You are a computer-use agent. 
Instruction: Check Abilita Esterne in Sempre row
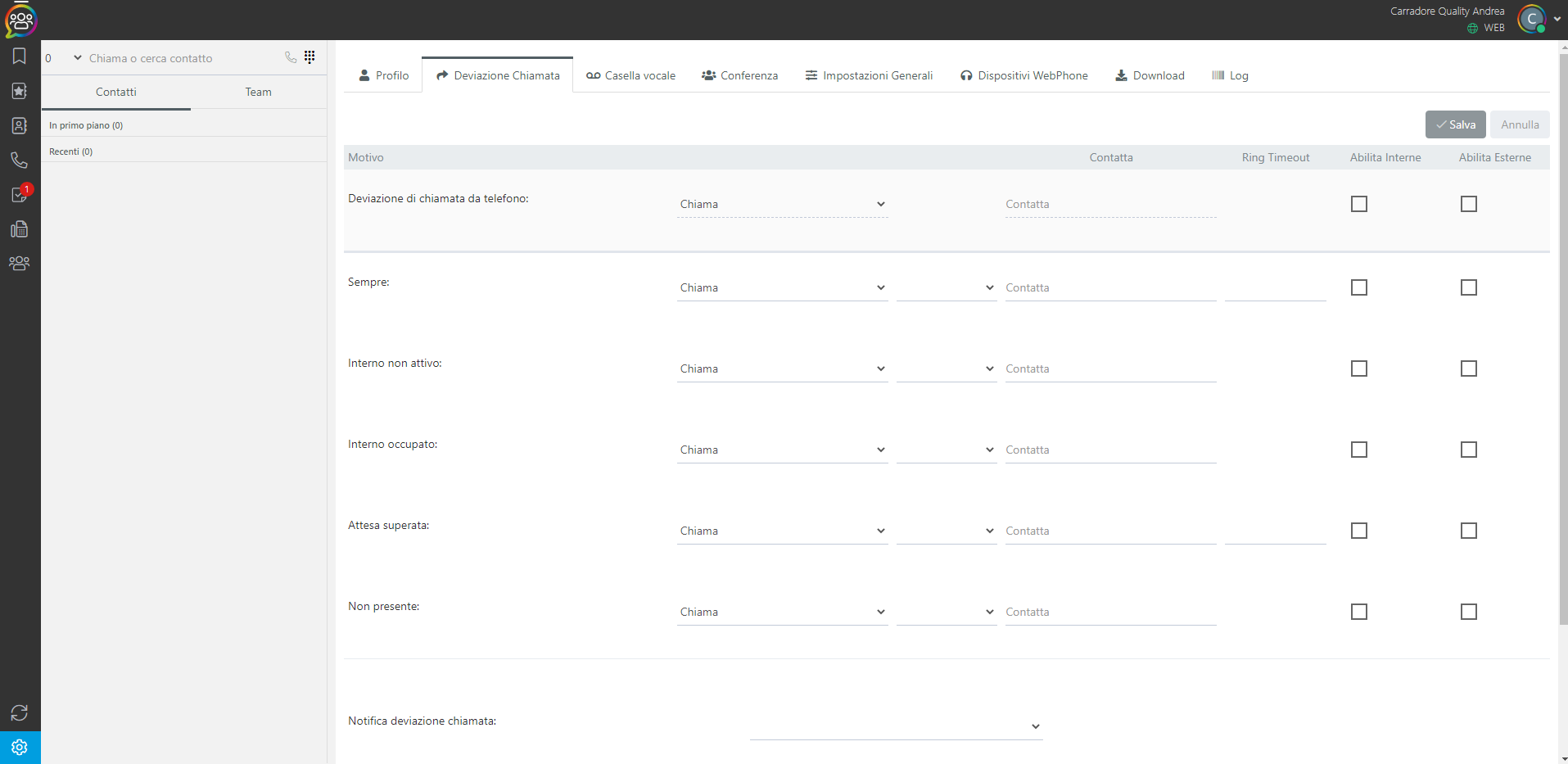[1469, 287]
